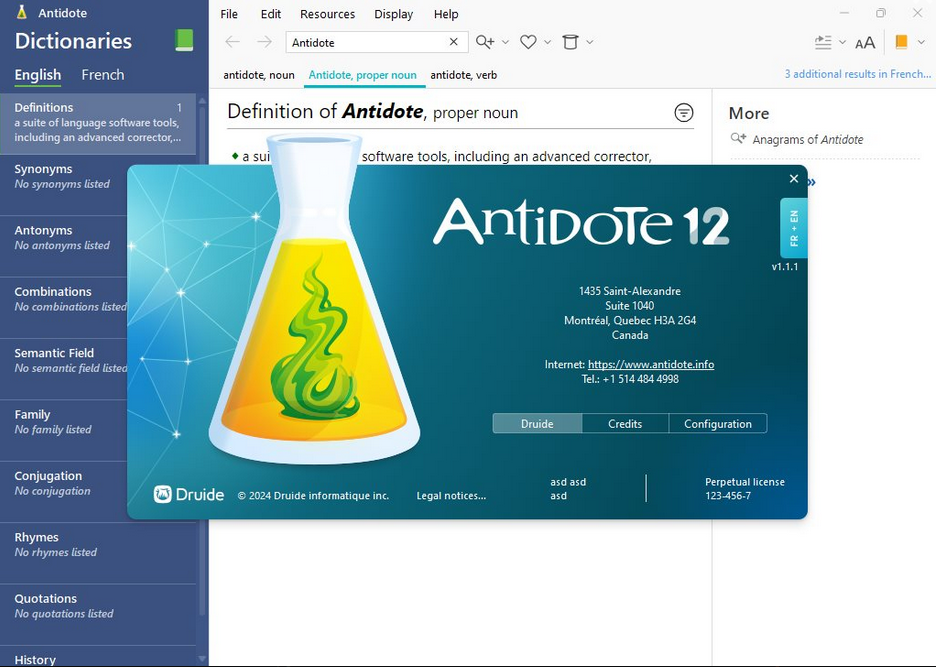Click the anagram search icon under More
936x667 pixels.
coord(738,139)
